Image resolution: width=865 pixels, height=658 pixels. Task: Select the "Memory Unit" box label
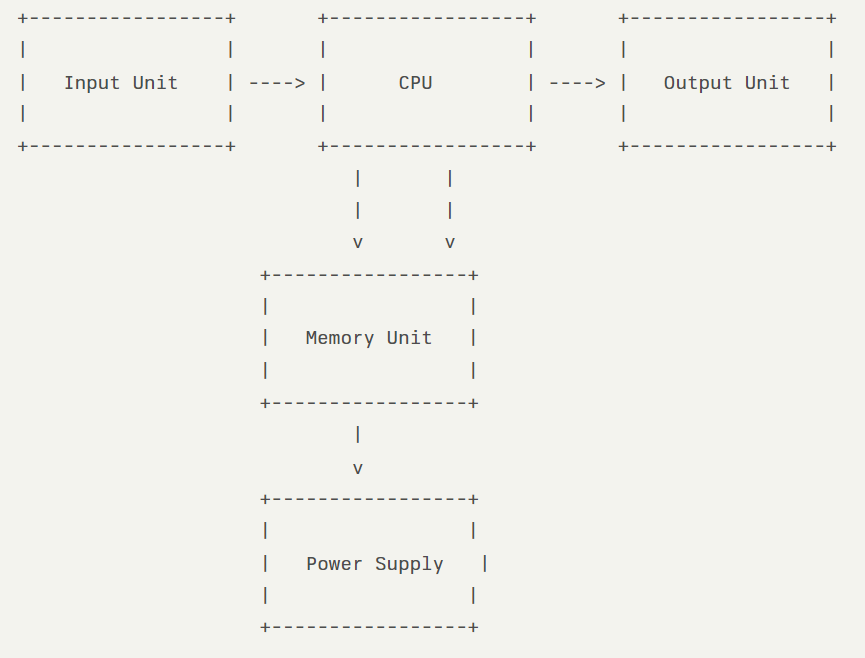(369, 338)
